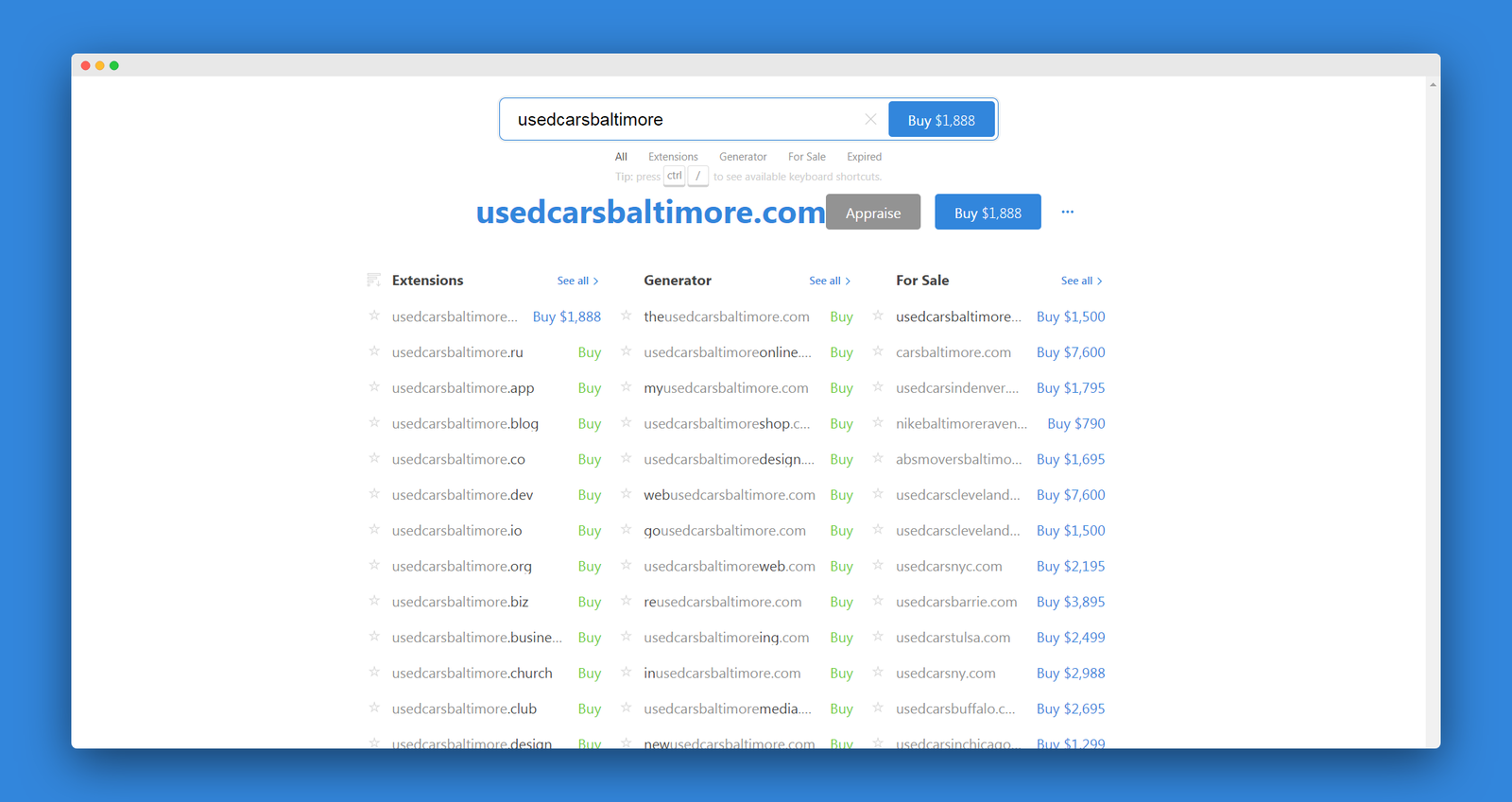Screen dimensions: 1512x802
Task: Star inusedcarsbaltimore.com in Generator
Action: (x=626, y=673)
